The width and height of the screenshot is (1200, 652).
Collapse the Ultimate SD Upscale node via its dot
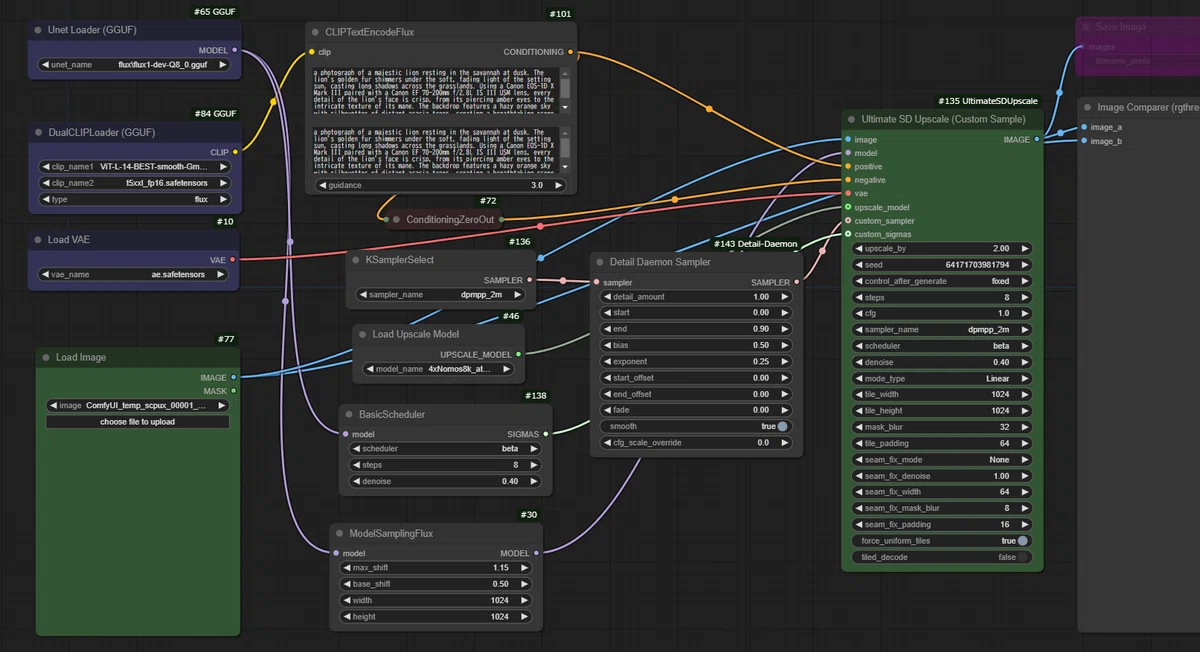(851, 119)
